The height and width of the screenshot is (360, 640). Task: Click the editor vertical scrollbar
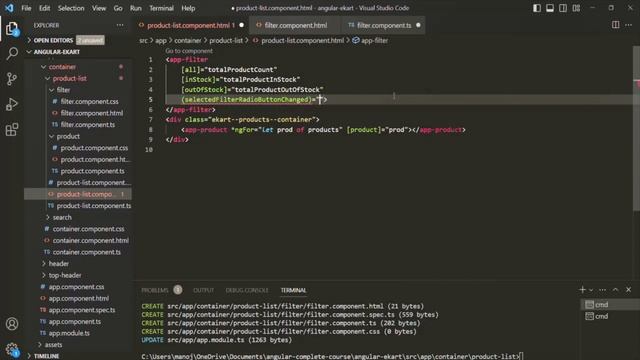(636, 129)
